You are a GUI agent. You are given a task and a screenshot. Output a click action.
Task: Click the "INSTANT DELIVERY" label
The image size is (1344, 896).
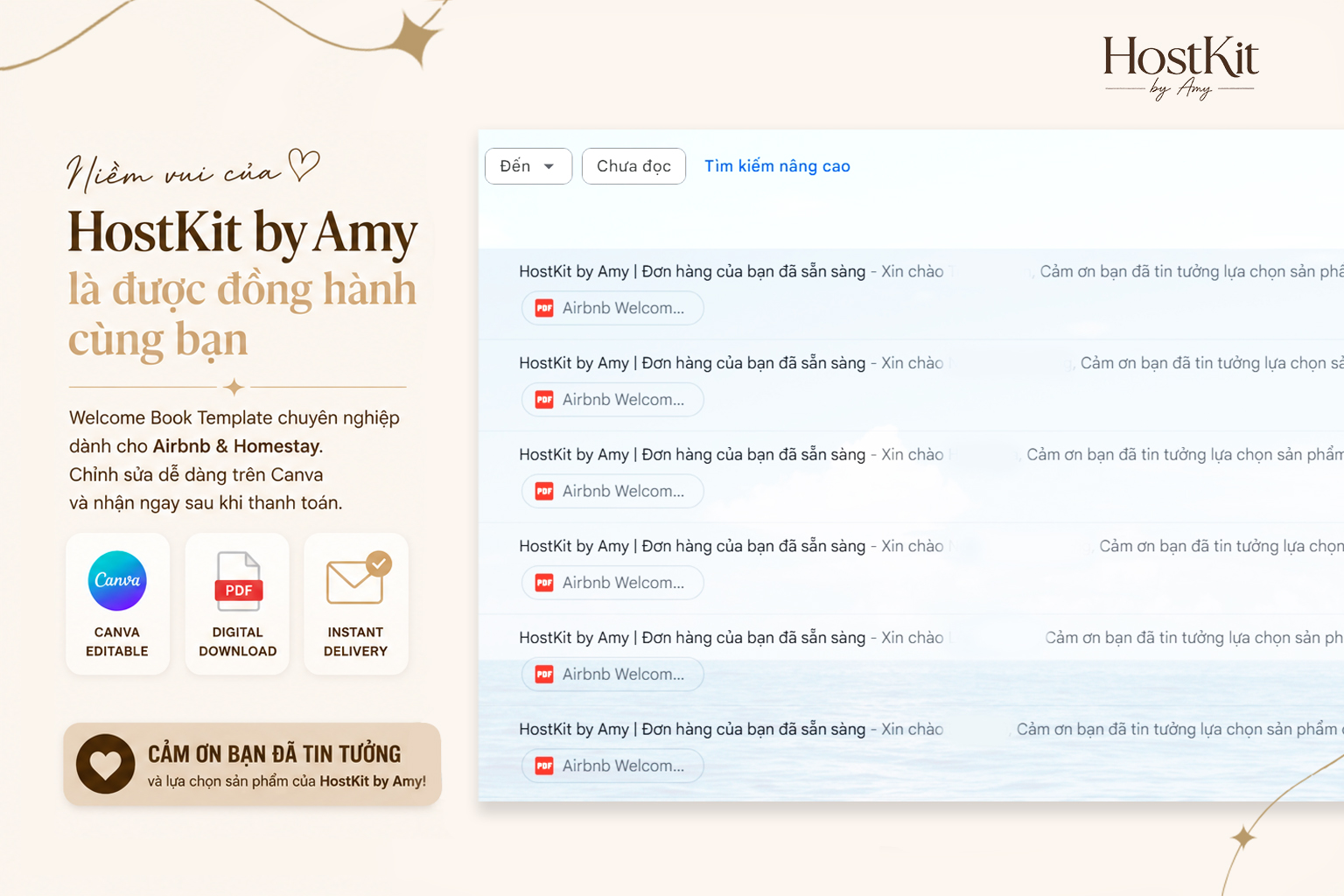point(355,641)
